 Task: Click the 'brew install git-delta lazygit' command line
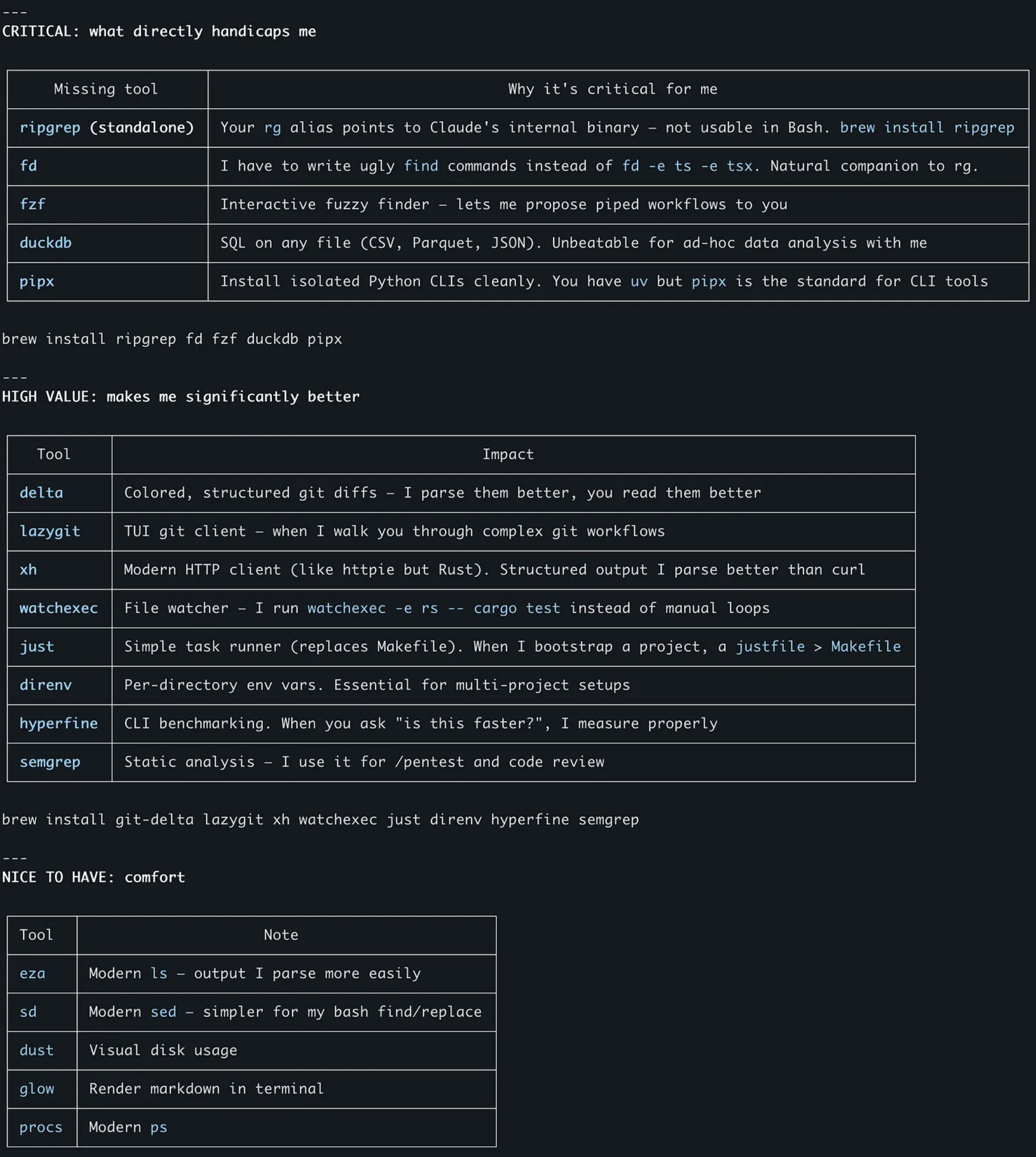(x=320, y=820)
